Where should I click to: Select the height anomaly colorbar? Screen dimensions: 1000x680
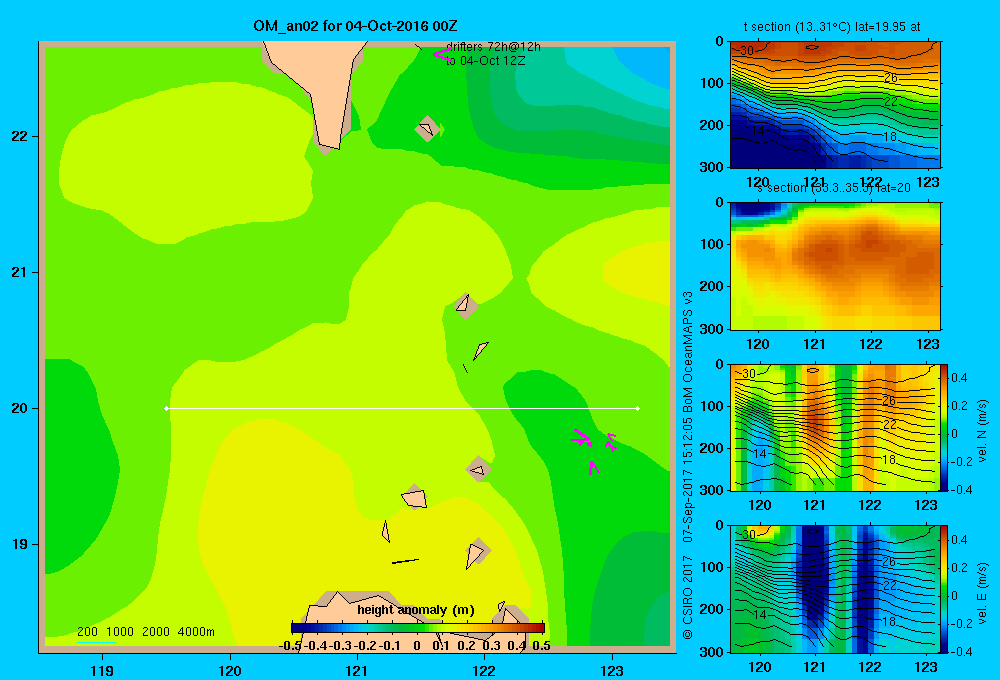click(418, 627)
